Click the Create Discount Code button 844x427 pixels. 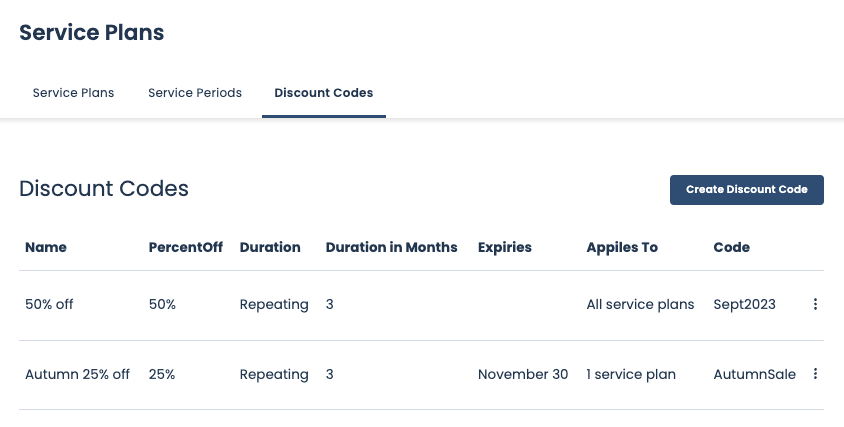pyautogui.click(x=746, y=189)
